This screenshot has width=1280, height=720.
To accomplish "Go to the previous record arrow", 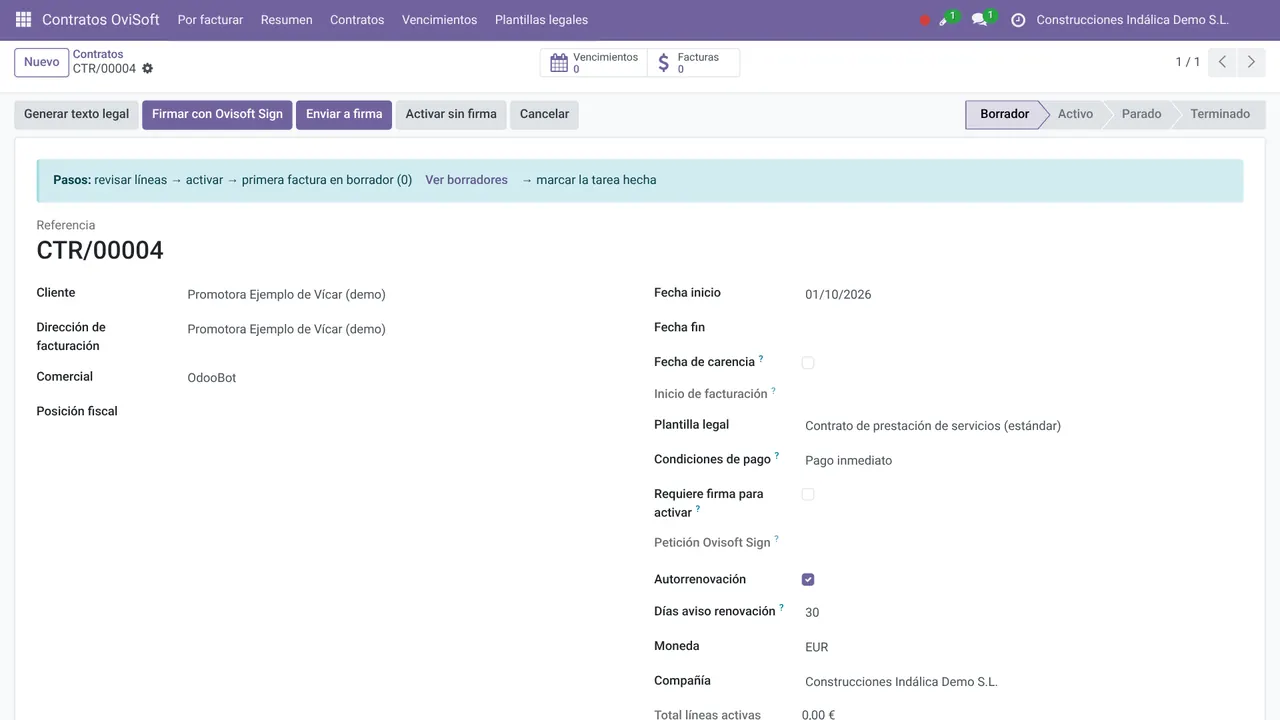I will (1222, 62).
